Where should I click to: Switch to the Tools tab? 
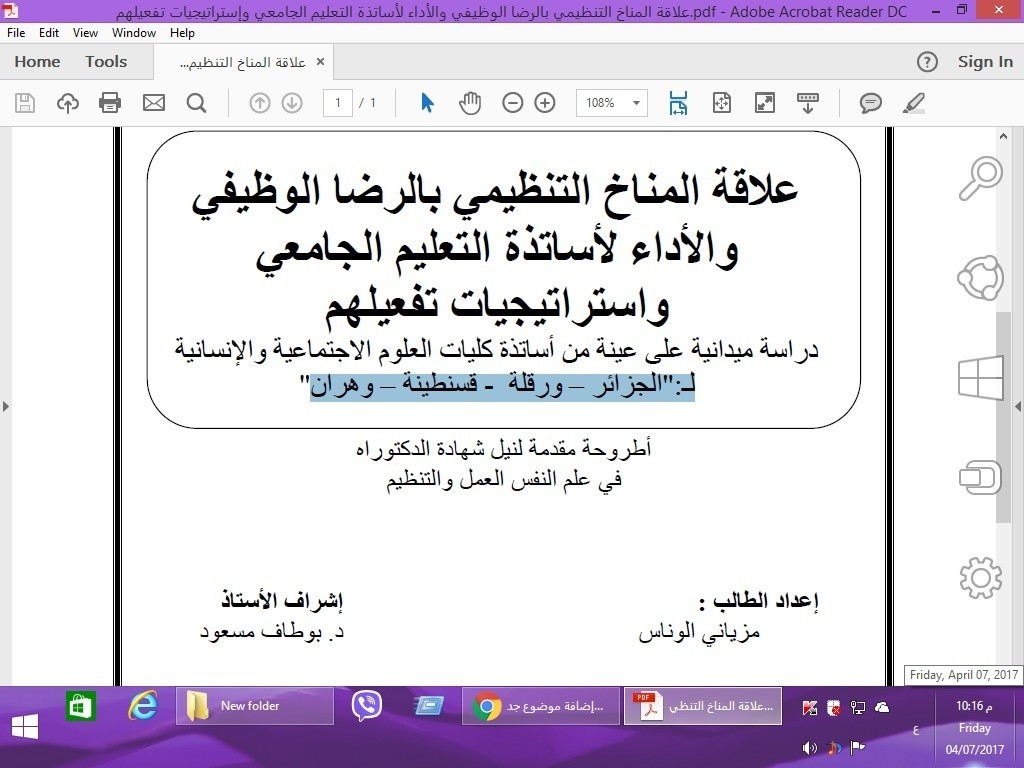click(x=106, y=61)
